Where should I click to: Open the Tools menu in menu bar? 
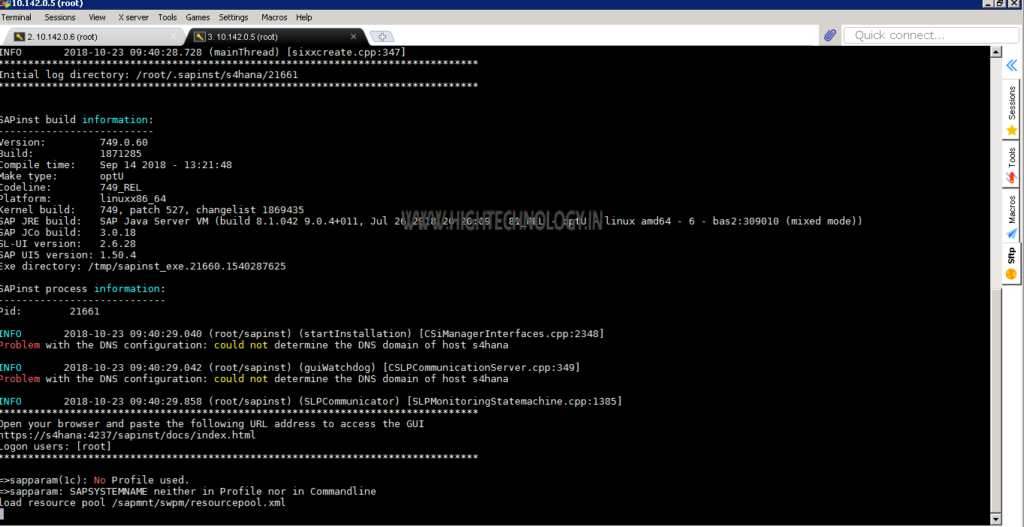point(167,17)
